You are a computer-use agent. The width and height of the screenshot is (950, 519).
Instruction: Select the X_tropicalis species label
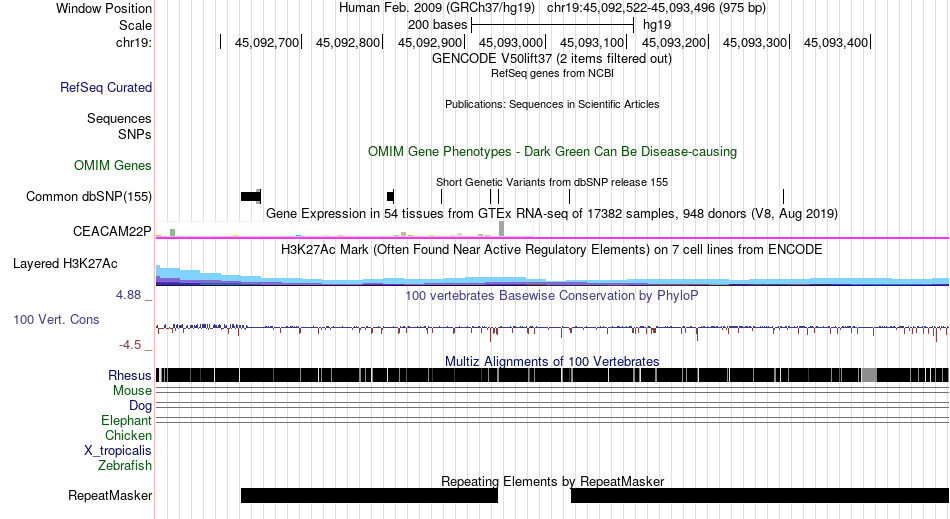coord(118,451)
